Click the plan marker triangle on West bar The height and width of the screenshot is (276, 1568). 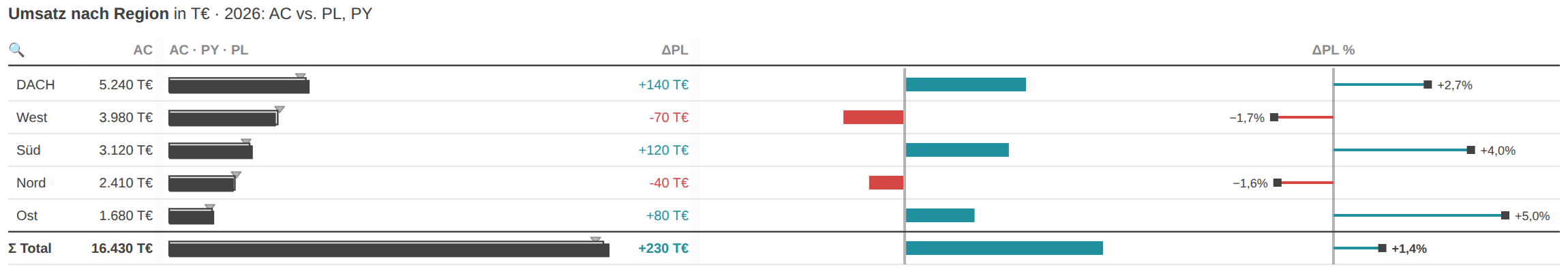[x=280, y=109]
